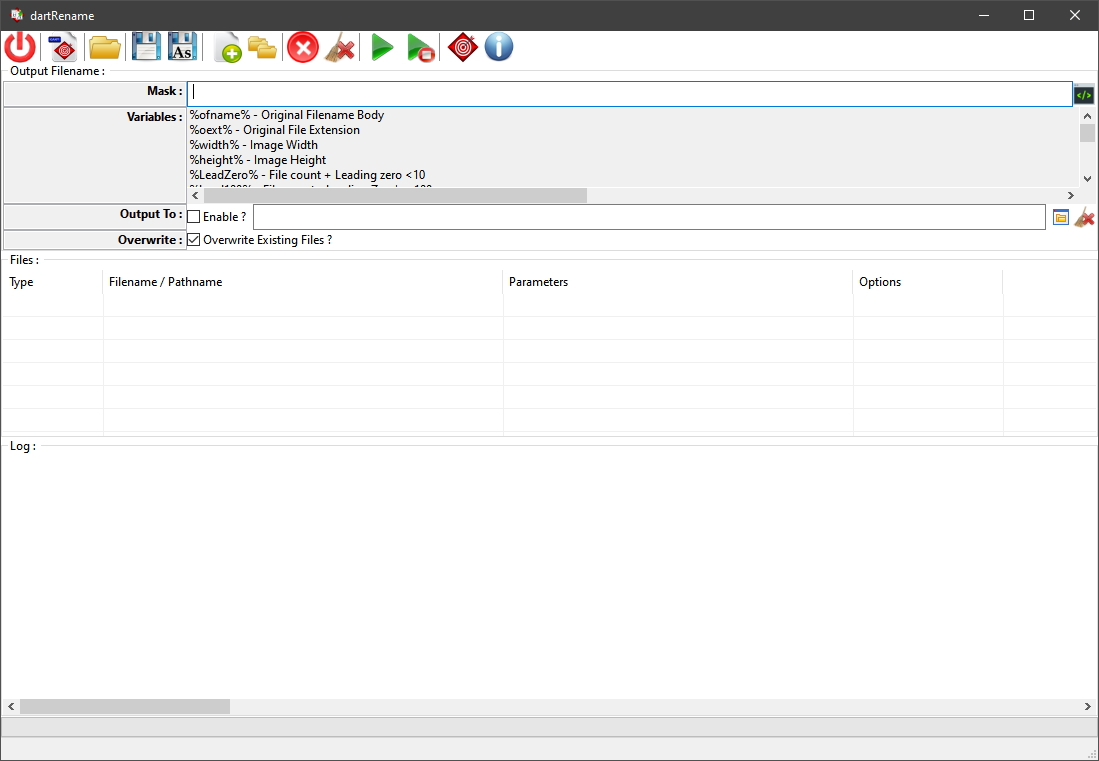Close the dartRename window
The height and width of the screenshot is (761, 1099).
(1074, 15)
